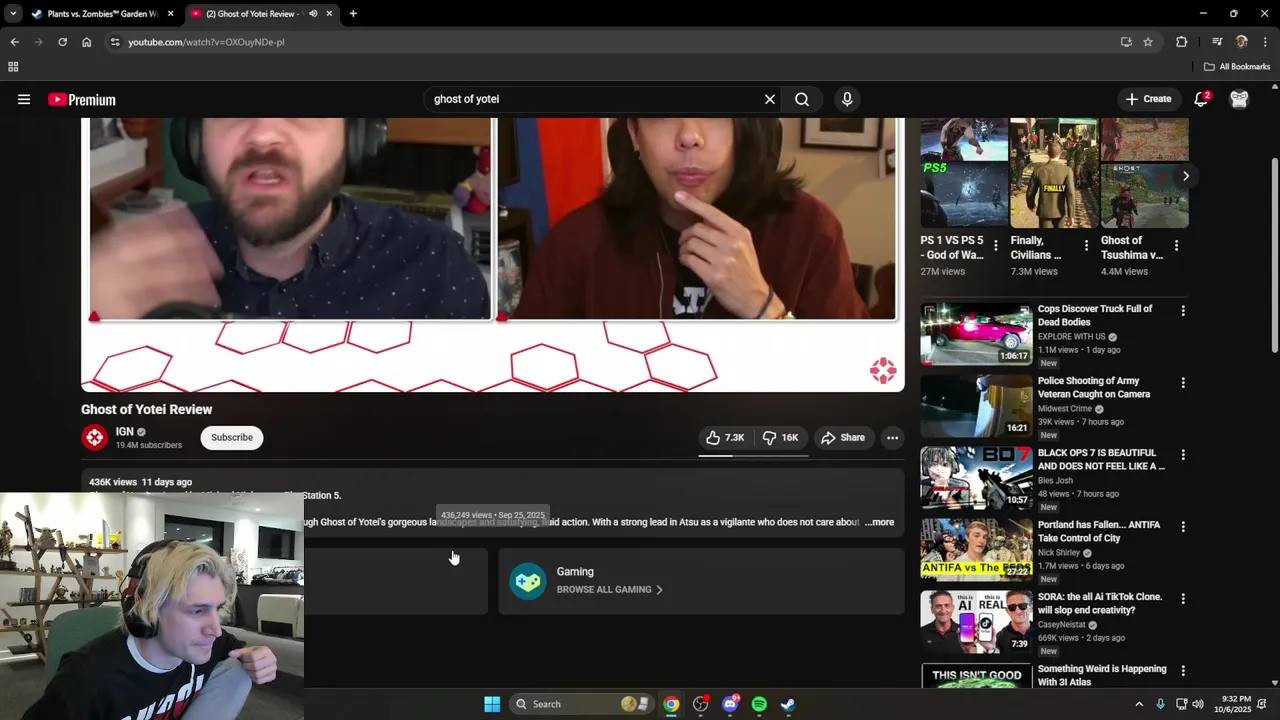Share the Ghost of Yotei Review

[x=843, y=437]
